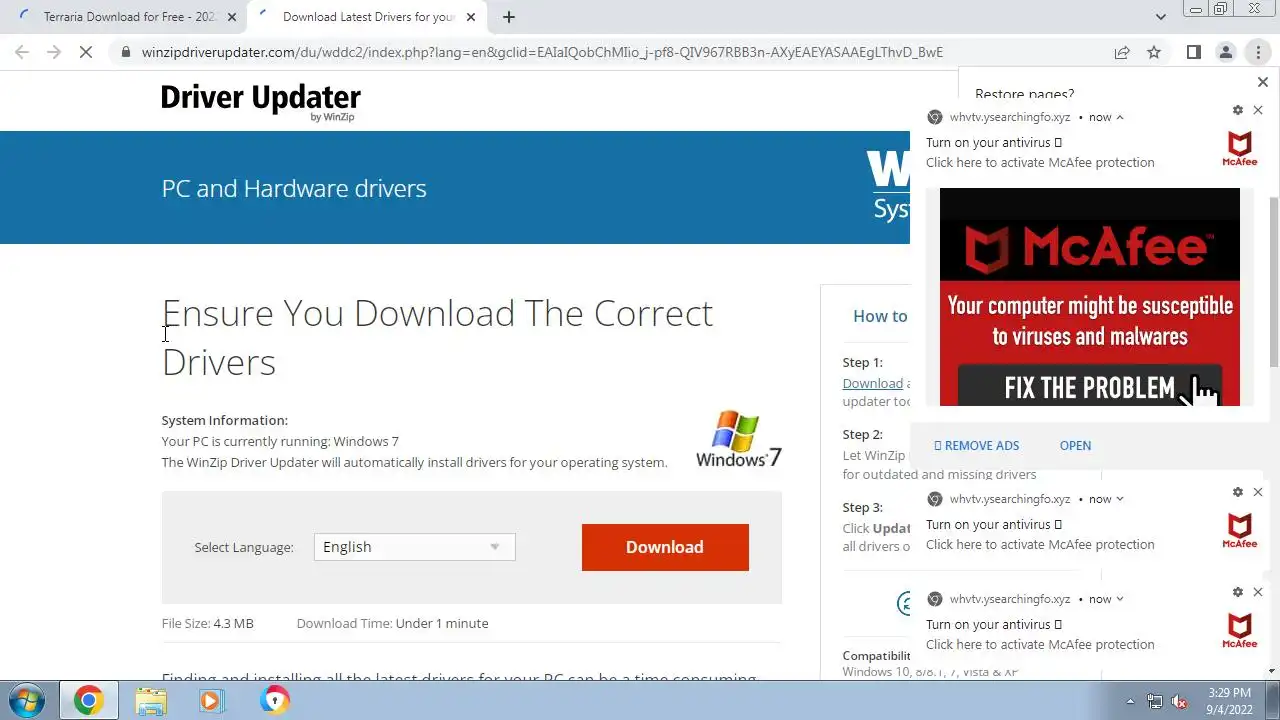This screenshot has width=1280, height=720.
Task: Click 'Download Time: Under 1 minute' text
Action: [392, 623]
